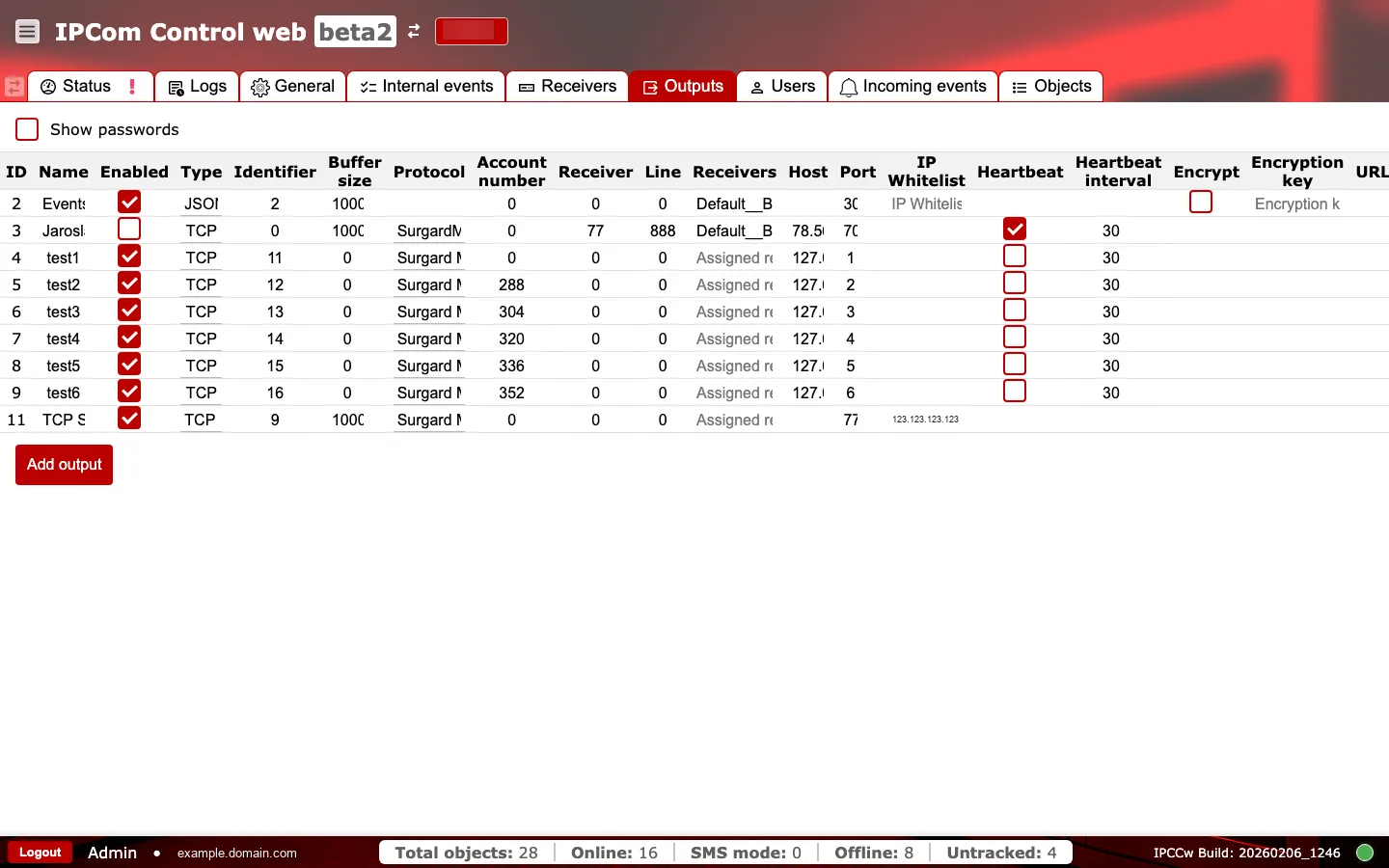
Task: Open the Objects tab
Action: 1050,86
